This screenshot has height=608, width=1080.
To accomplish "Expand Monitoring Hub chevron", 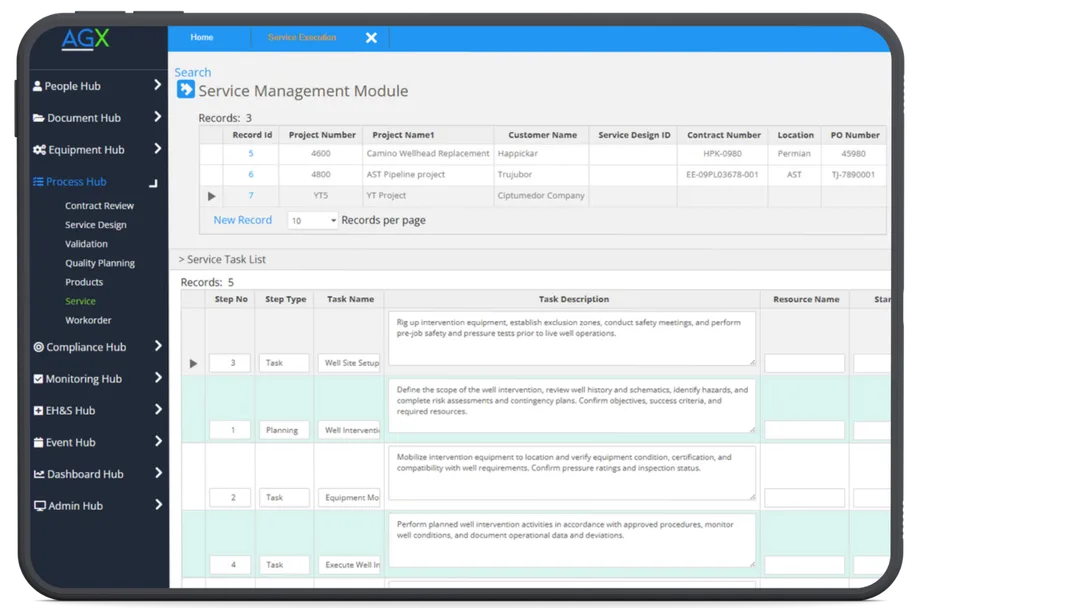I will click(158, 377).
